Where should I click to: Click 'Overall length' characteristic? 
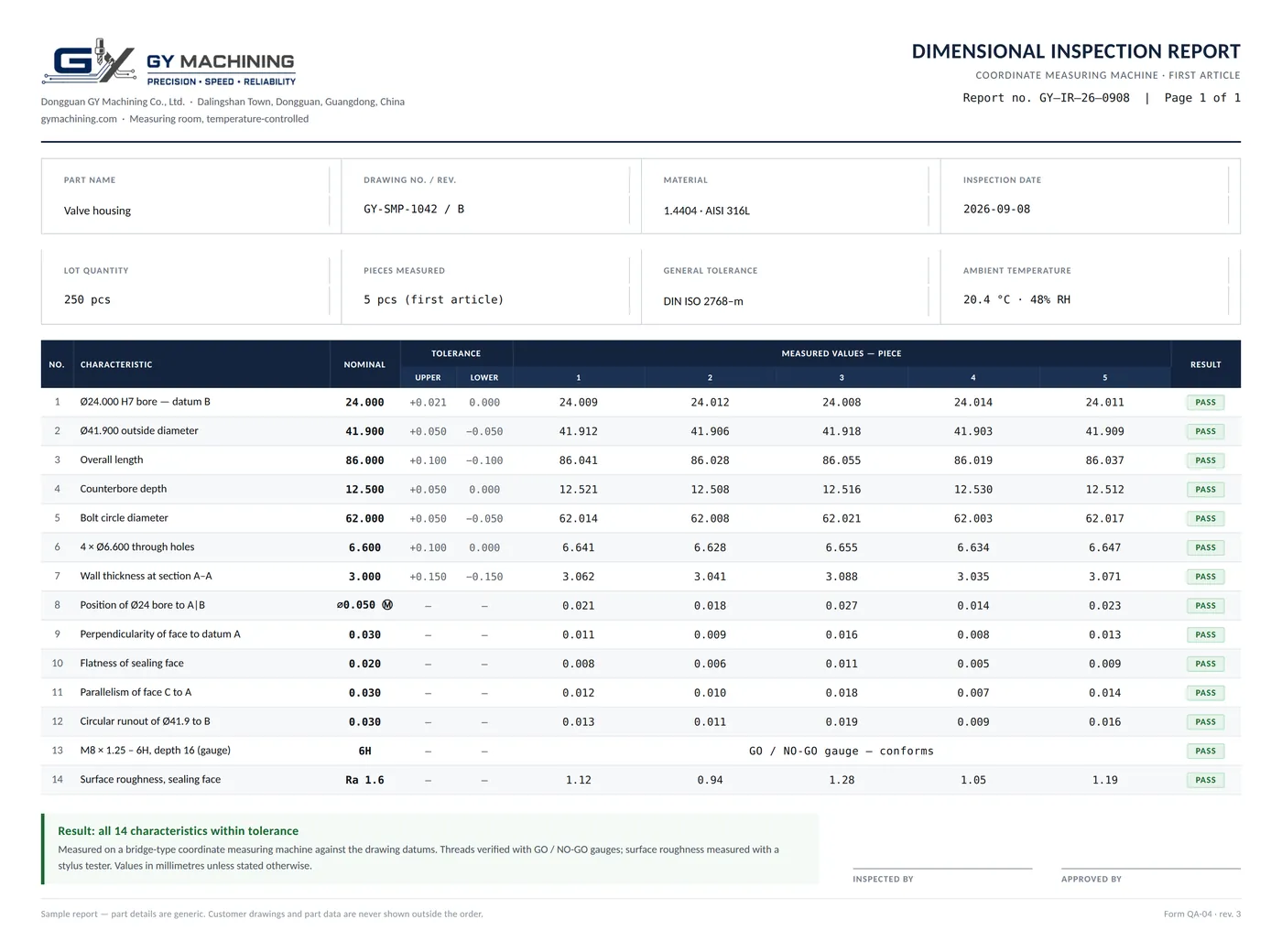pyautogui.click(x=112, y=460)
